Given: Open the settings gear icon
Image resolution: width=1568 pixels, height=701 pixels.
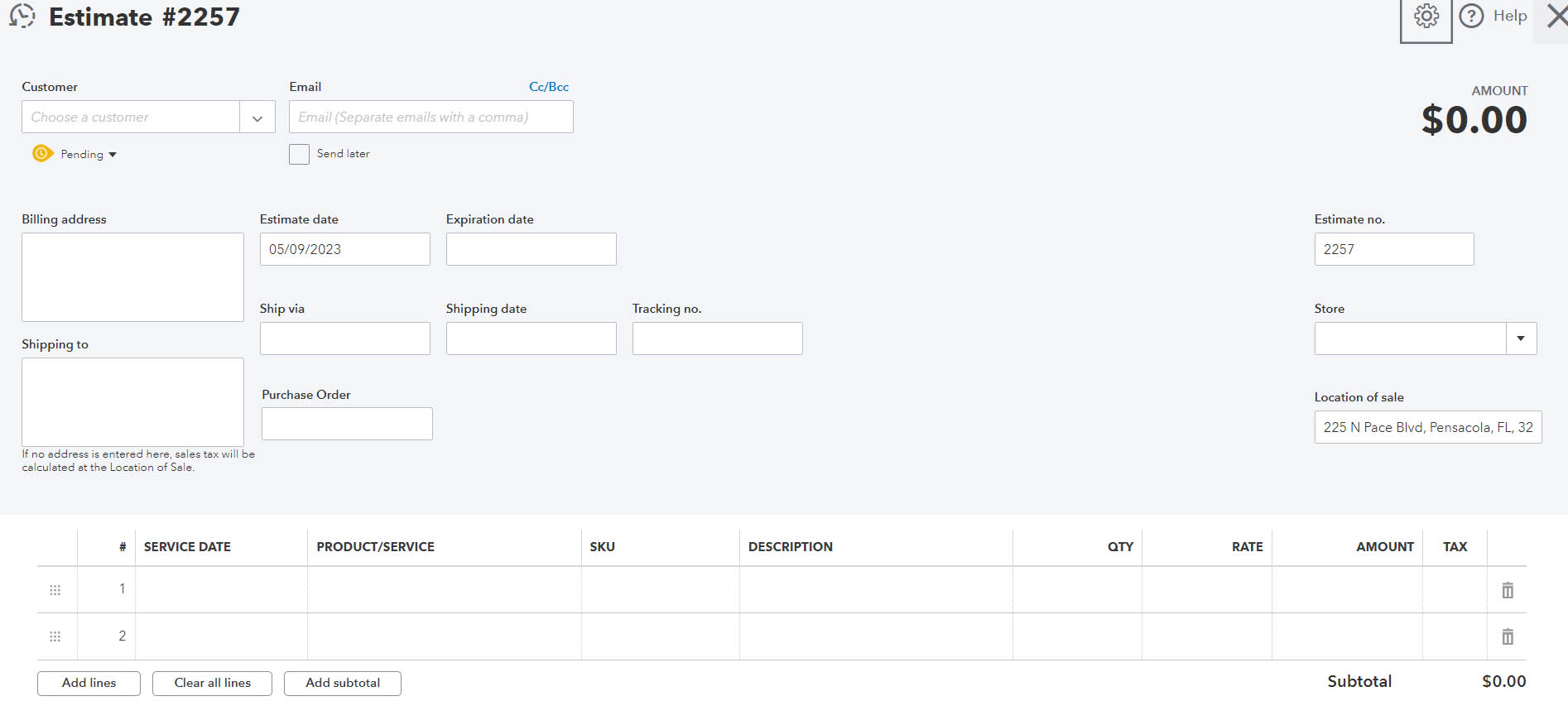Looking at the screenshot, I should coord(1426,17).
